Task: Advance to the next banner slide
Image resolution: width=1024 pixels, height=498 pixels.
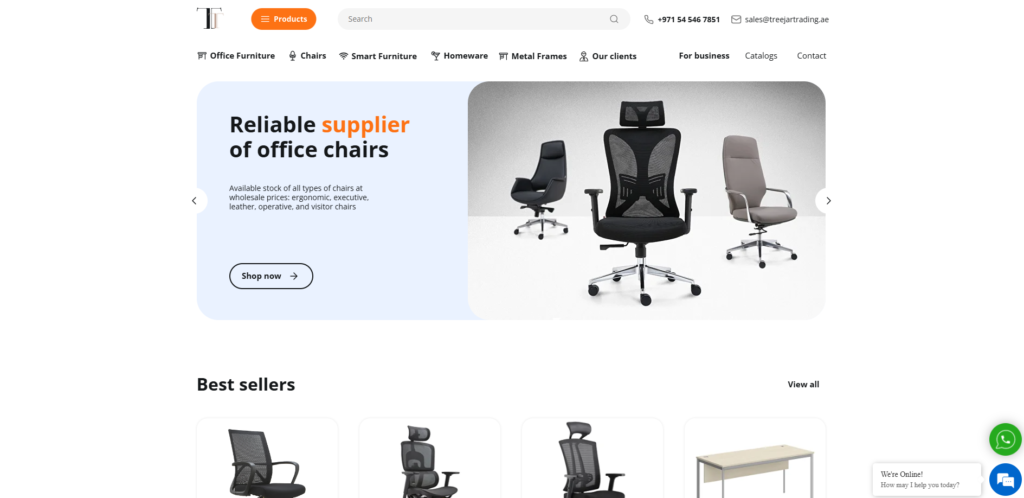Action: [x=827, y=200]
